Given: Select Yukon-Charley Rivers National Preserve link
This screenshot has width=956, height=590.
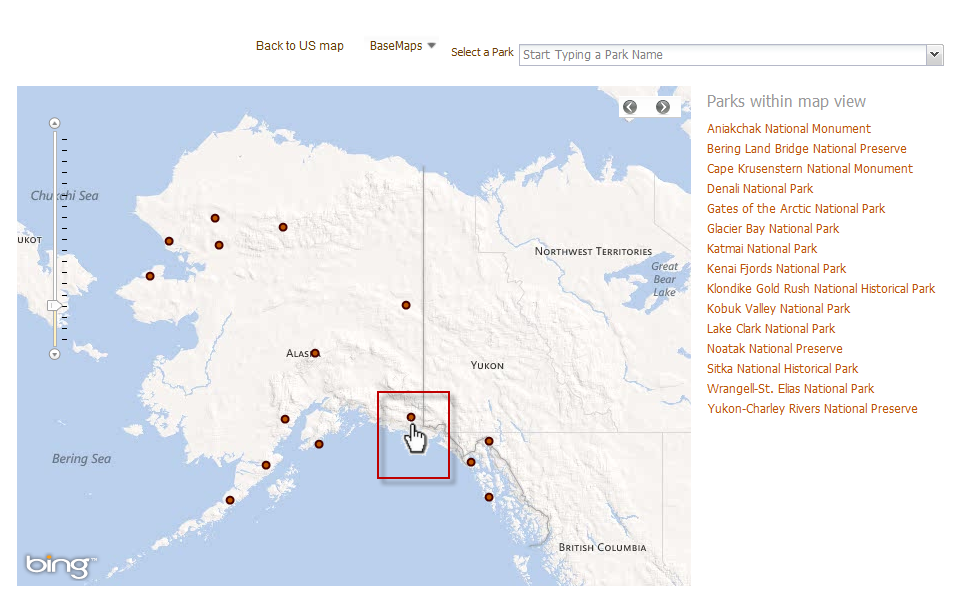Looking at the screenshot, I should (811, 409).
